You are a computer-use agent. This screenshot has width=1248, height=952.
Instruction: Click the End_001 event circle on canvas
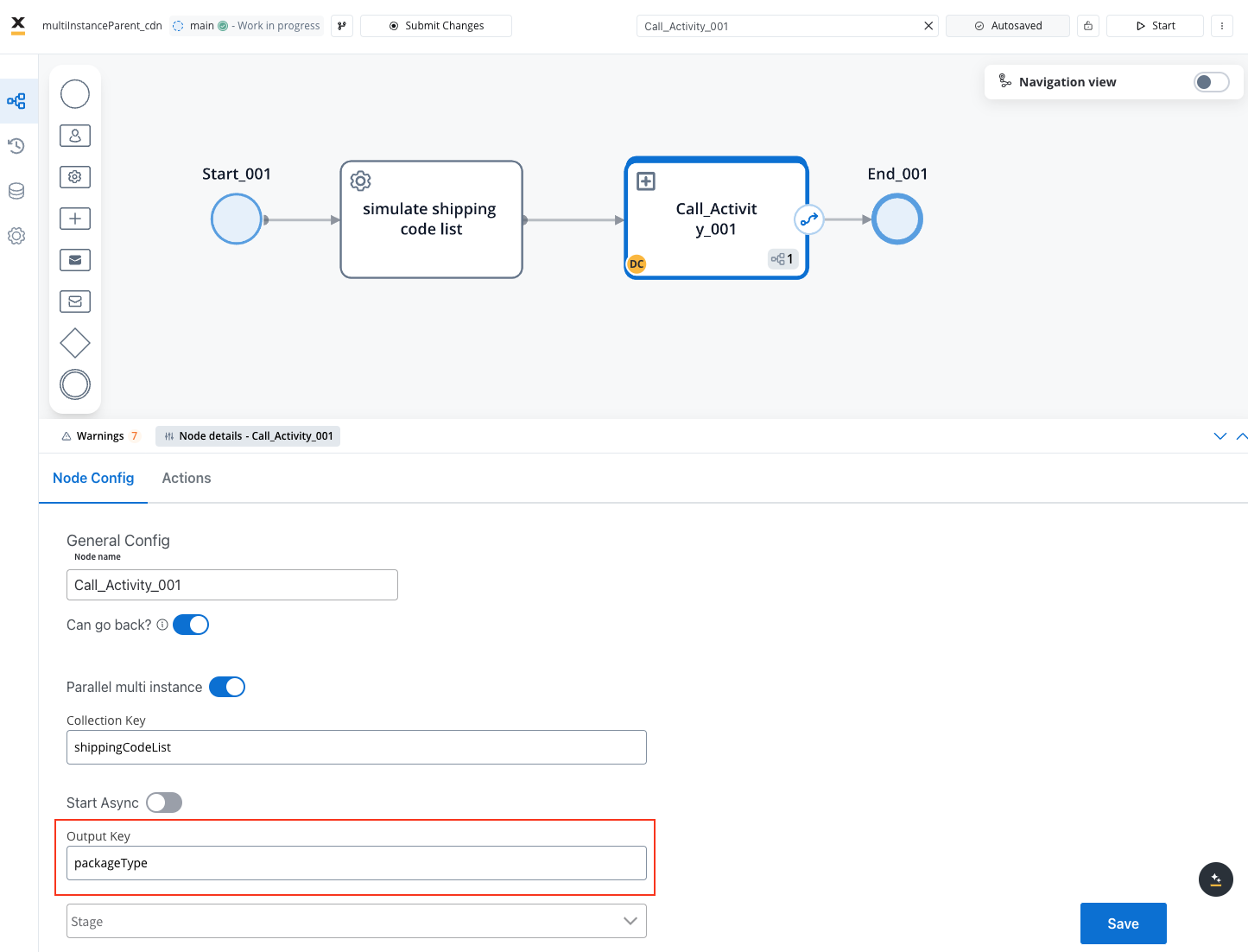[x=897, y=219]
